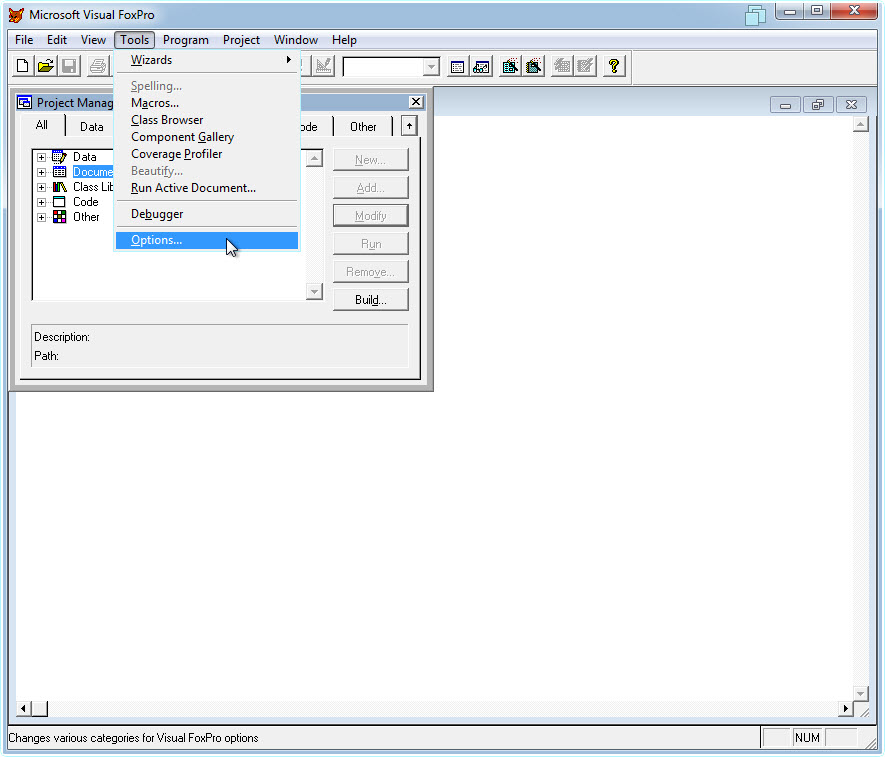Switch to the All tab
Viewport: 885px width, 757px height.
[42, 125]
